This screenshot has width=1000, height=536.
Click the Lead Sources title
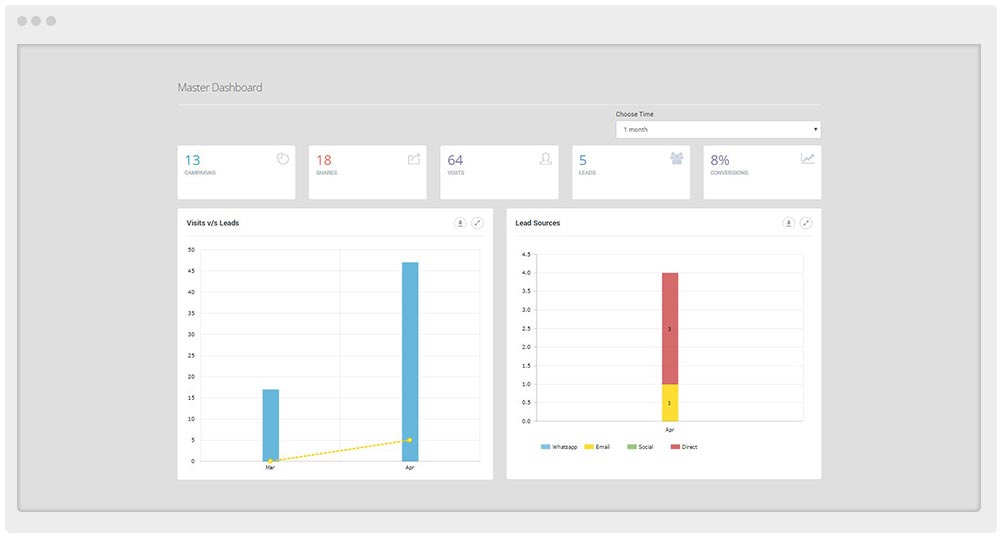538,223
